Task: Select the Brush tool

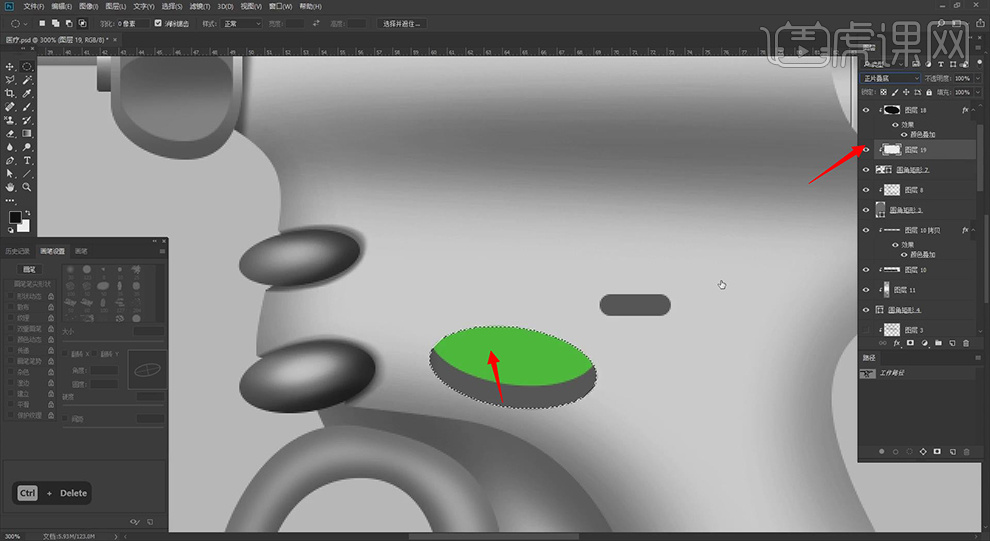Action: (x=27, y=107)
